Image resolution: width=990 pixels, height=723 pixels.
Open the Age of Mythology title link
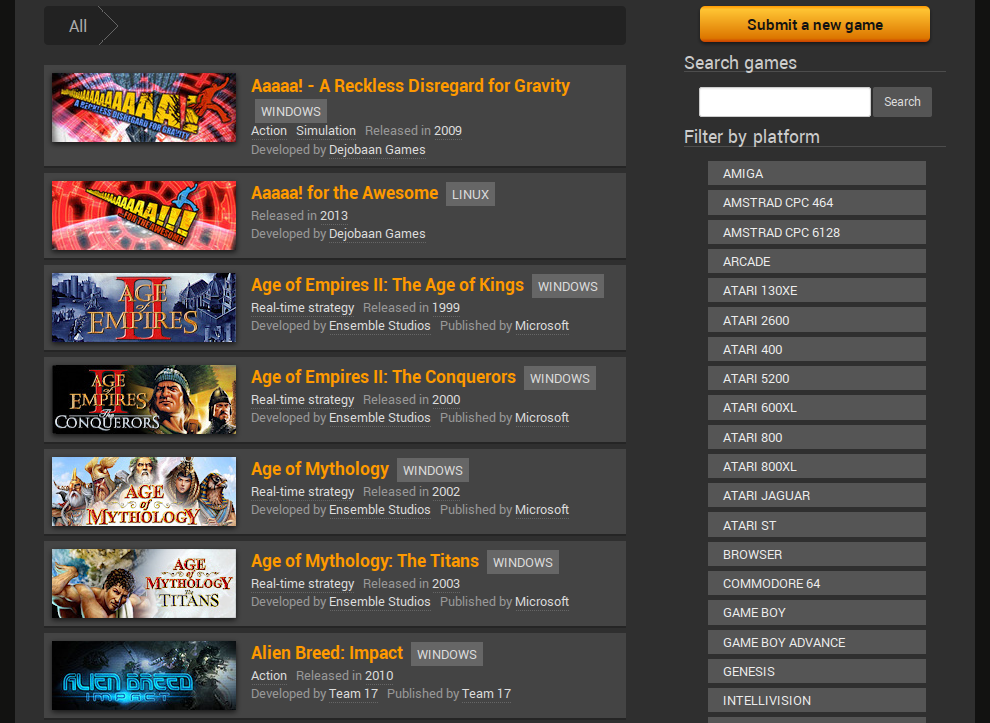click(320, 469)
